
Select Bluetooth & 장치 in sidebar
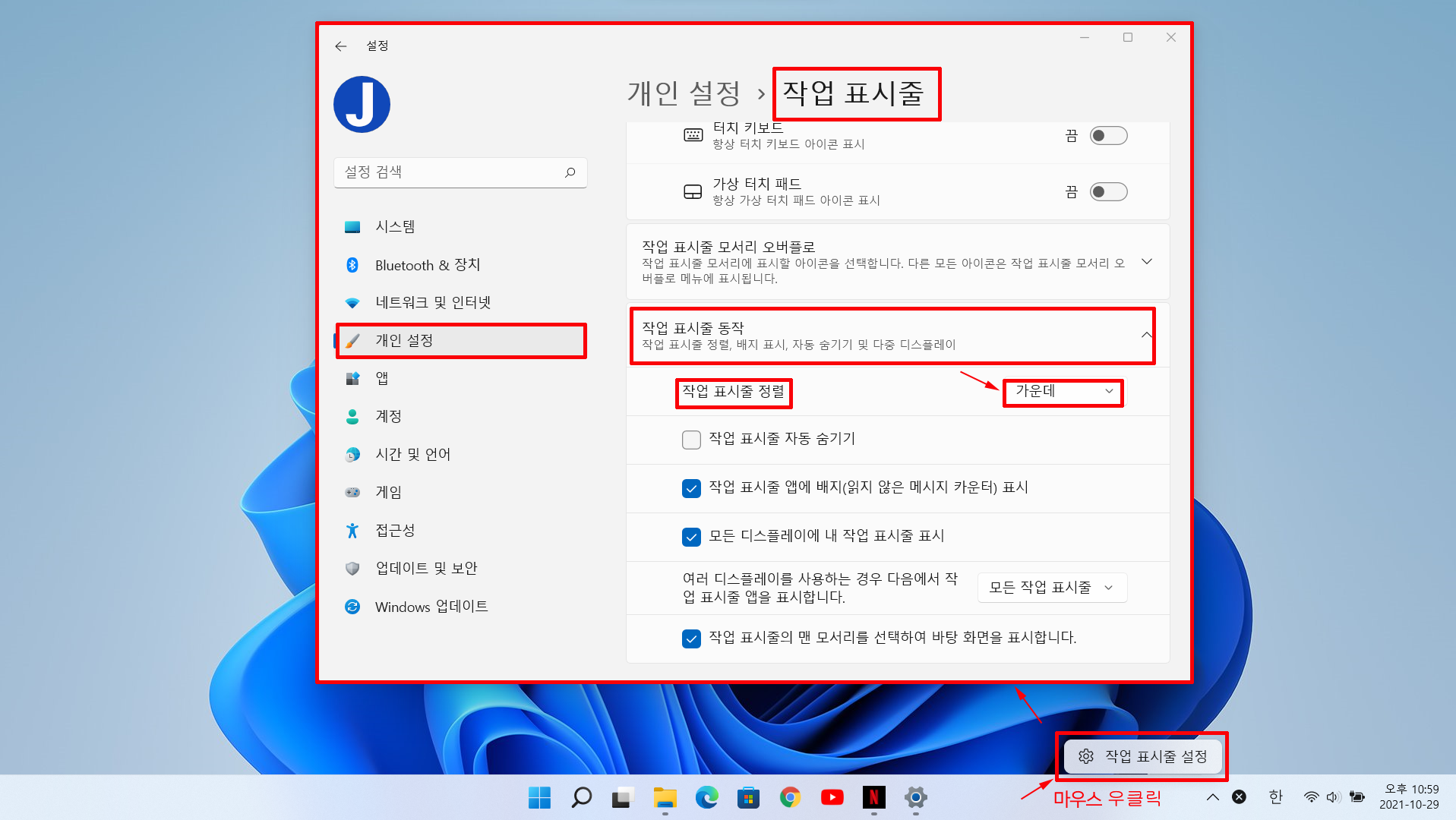tap(460, 265)
